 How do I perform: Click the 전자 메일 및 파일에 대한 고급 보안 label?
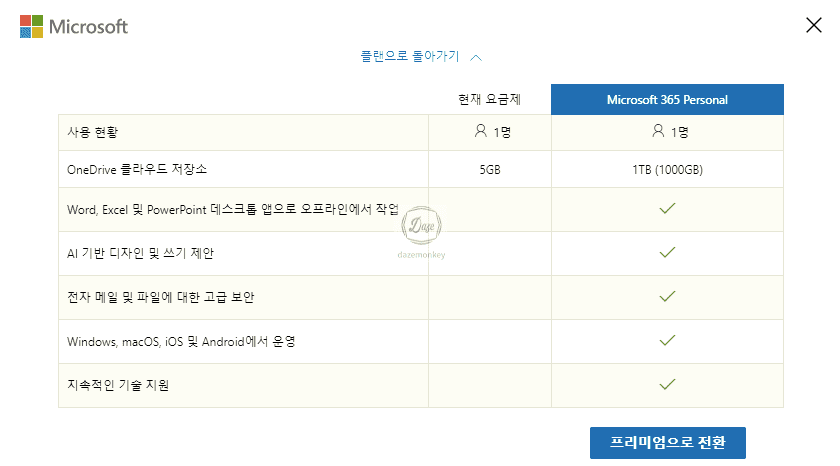click(x=160, y=297)
